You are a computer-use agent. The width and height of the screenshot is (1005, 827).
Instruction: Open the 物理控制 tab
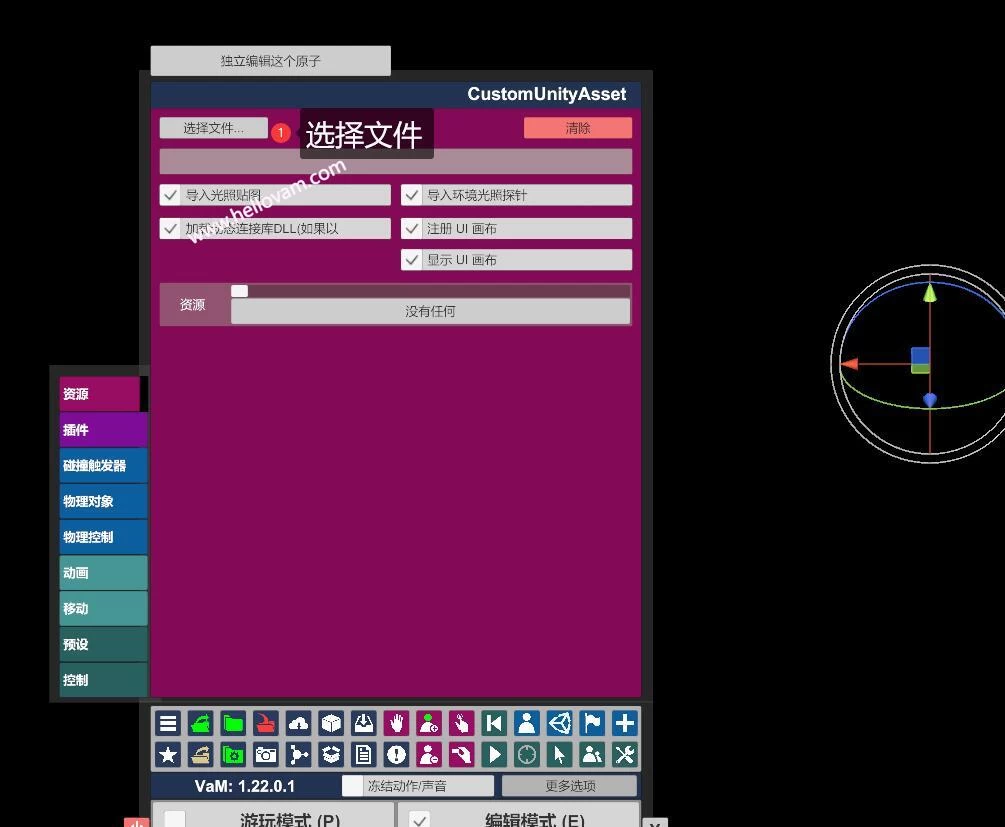pos(103,537)
